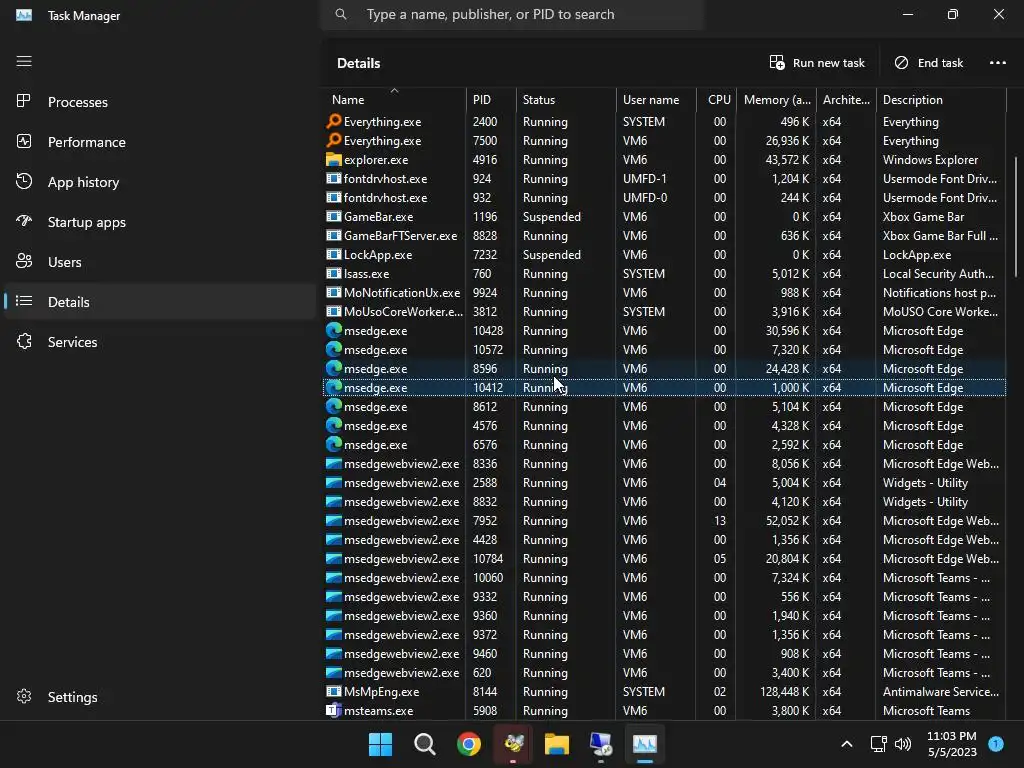Select the GameBar.exe row
The height and width of the screenshot is (768, 1024).
(664, 217)
